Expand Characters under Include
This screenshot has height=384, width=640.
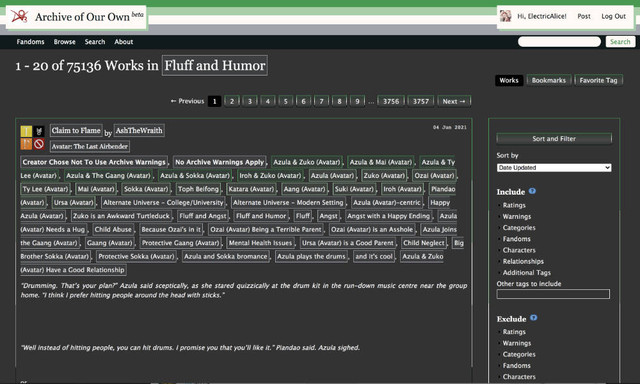coord(518,250)
